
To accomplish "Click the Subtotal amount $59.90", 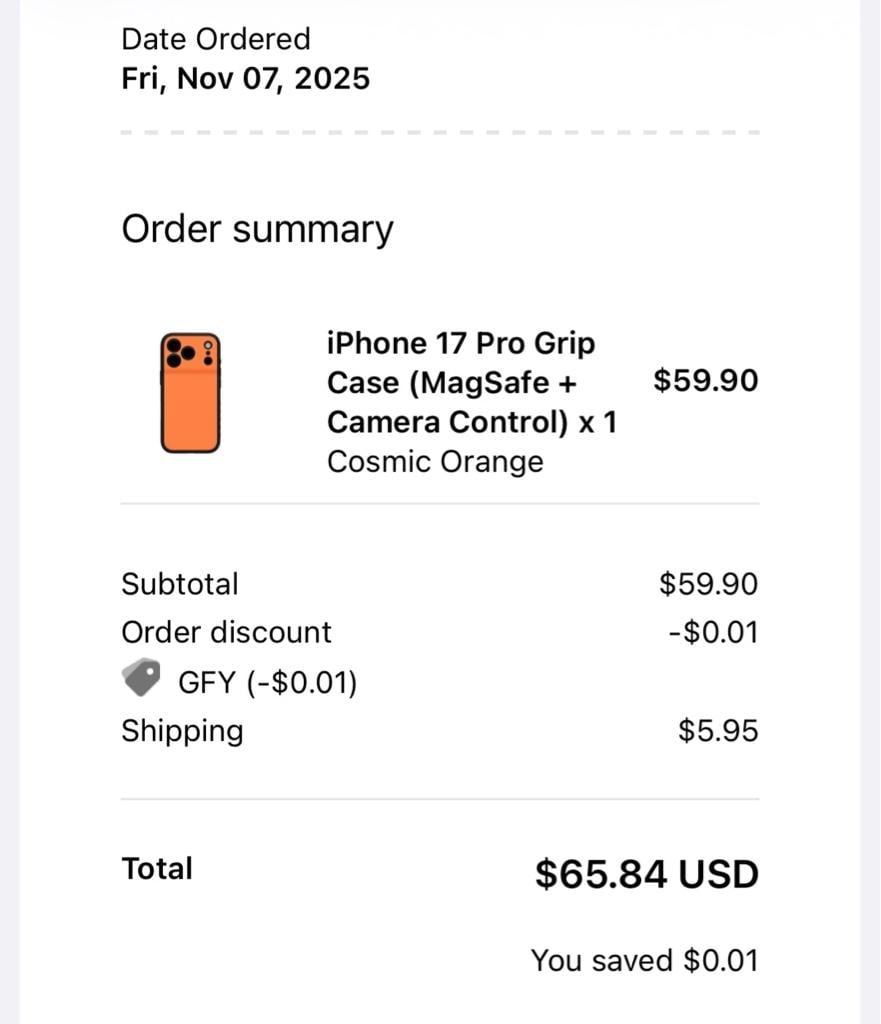I will click(x=708, y=584).
